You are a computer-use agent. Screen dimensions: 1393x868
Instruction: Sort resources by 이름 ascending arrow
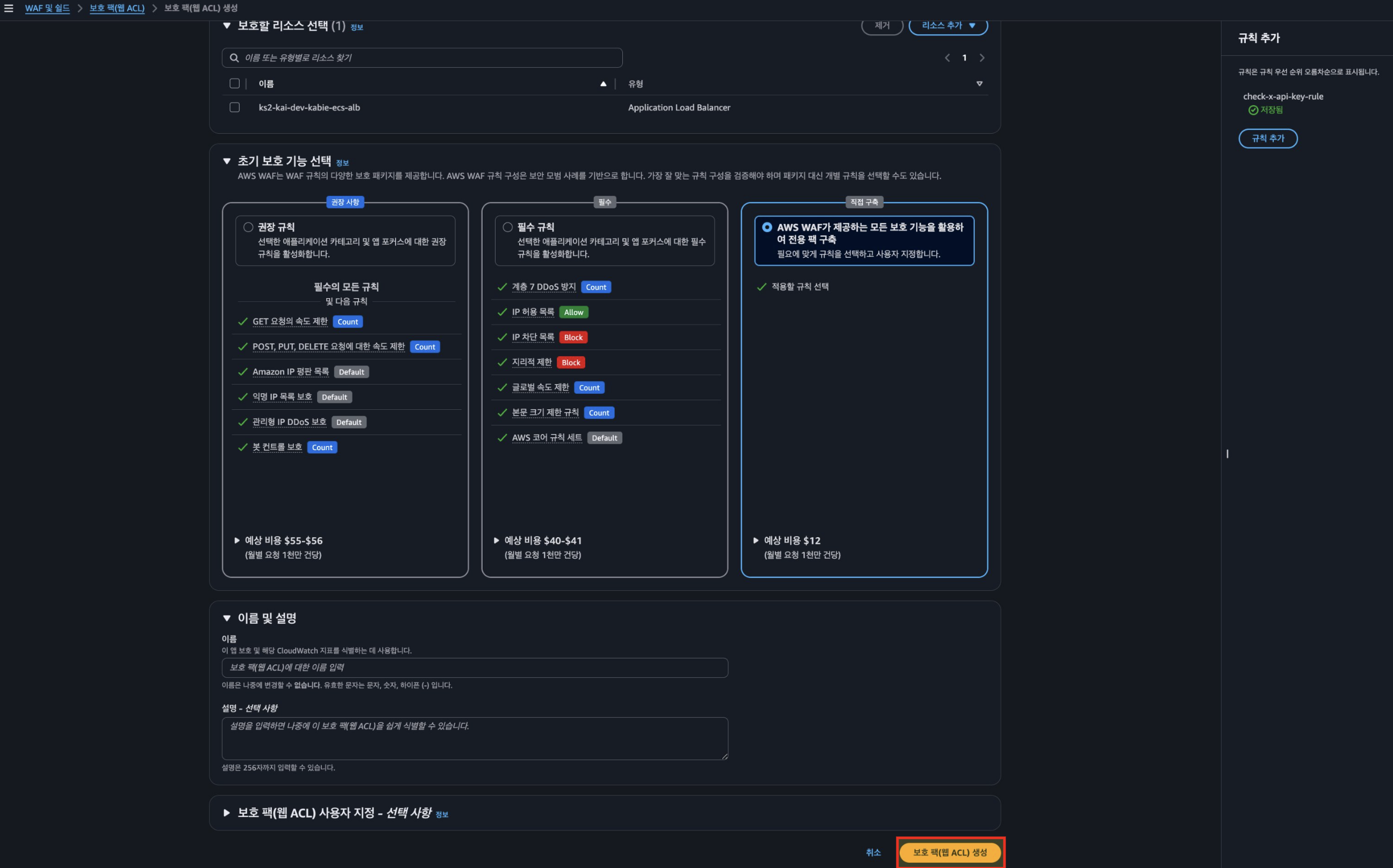(x=602, y=84)
